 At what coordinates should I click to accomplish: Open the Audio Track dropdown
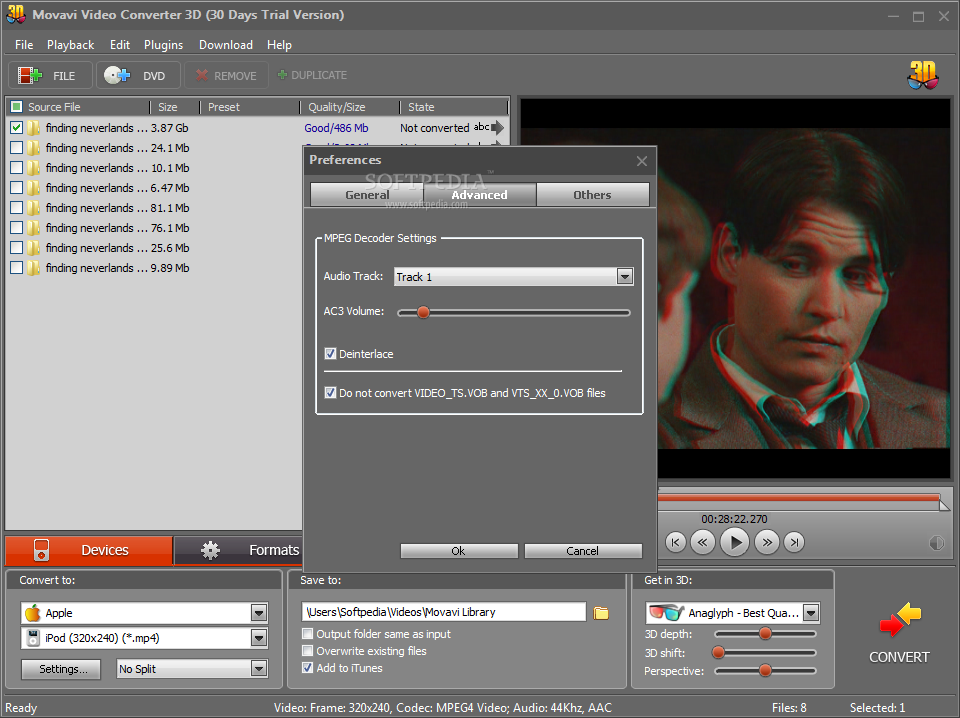[624, 277]
